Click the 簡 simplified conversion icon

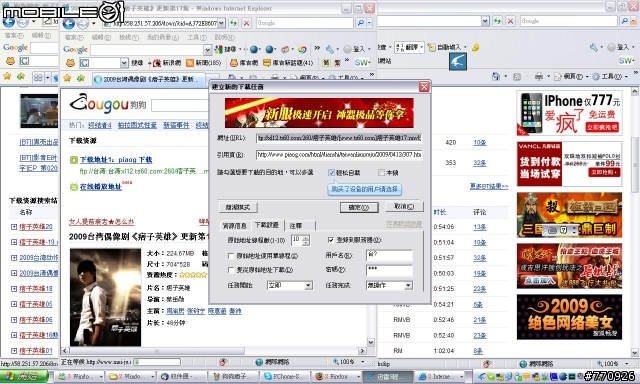pyautogui.click(x=326, y=63)
